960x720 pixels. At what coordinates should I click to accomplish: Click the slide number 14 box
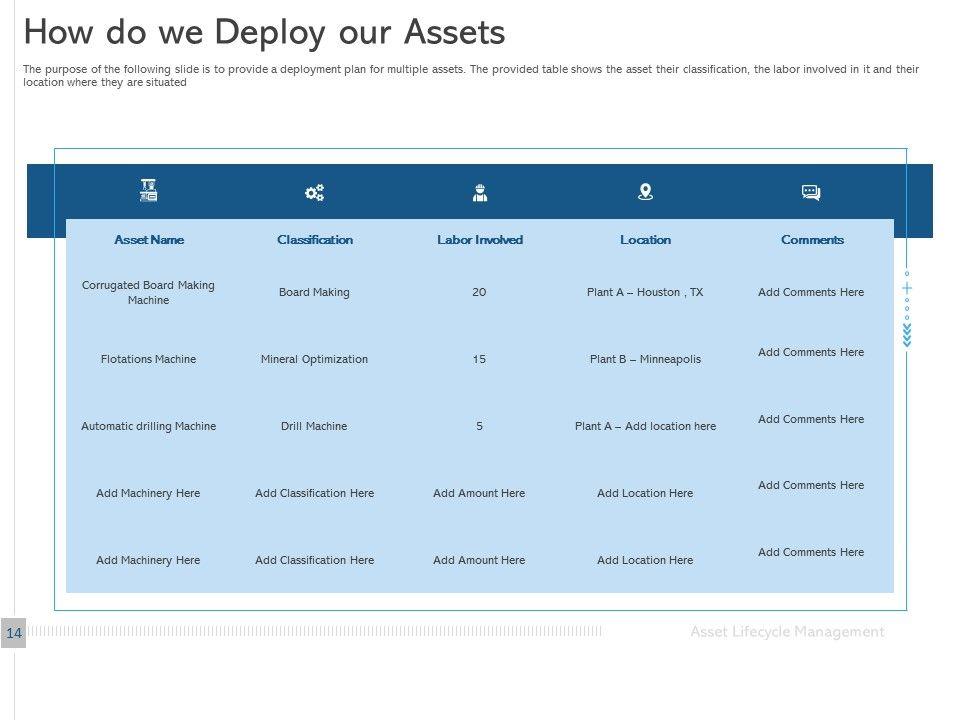pyautogui.click(x=13, y=632)
